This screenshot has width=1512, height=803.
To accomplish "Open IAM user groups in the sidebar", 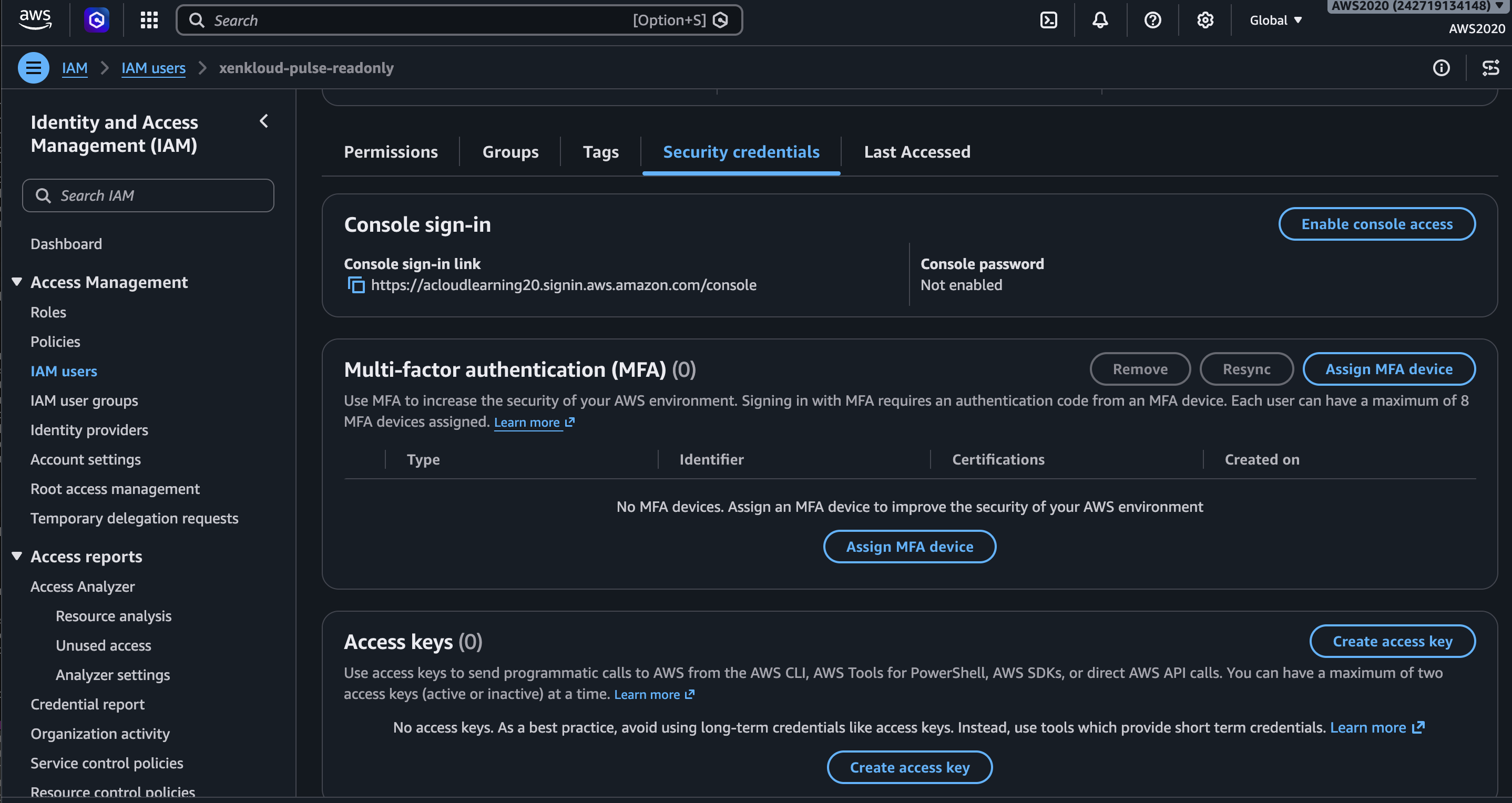I will tap(85, 400).
